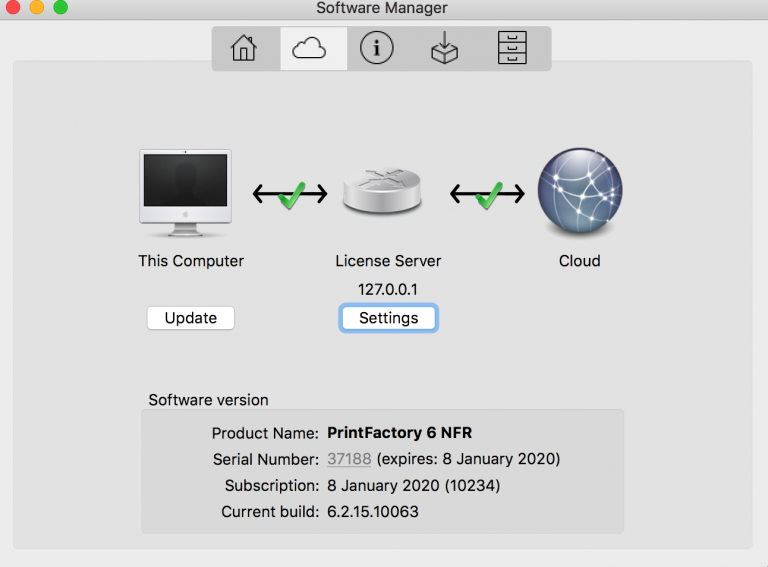
Task: Maximize window with the green button
Action: (x=61, y=7)
